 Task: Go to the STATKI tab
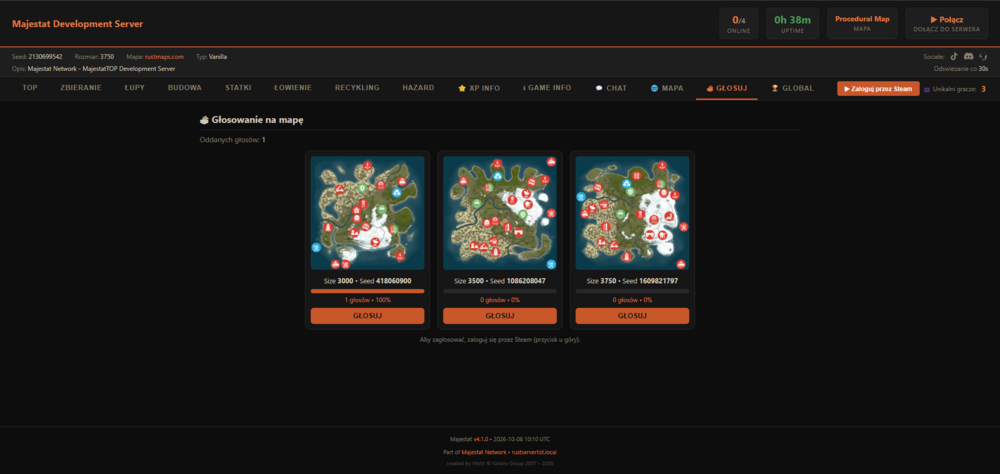pyautogui.click(x=238, y=88)
